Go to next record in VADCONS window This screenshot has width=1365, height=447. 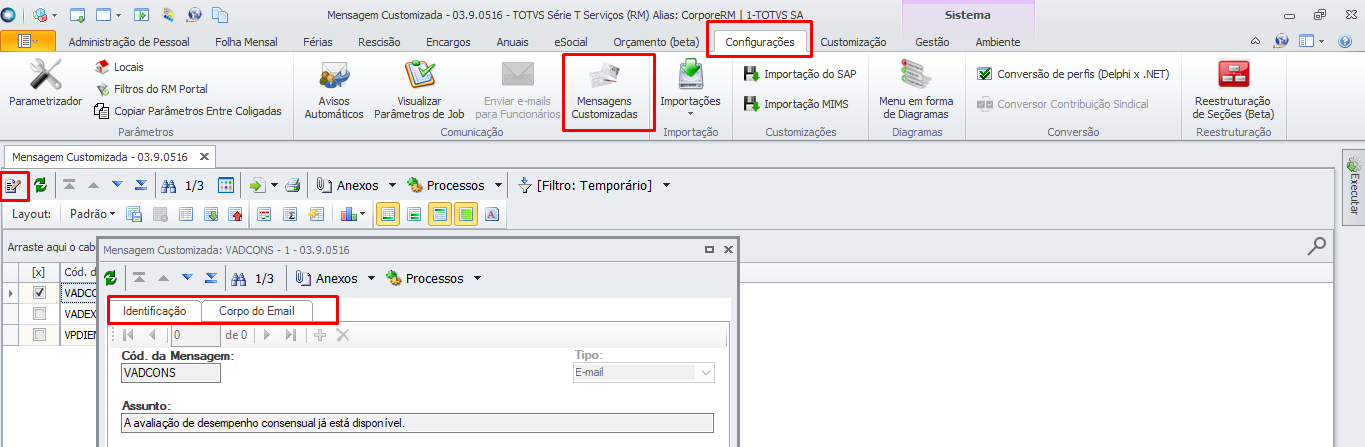point(187,278)
